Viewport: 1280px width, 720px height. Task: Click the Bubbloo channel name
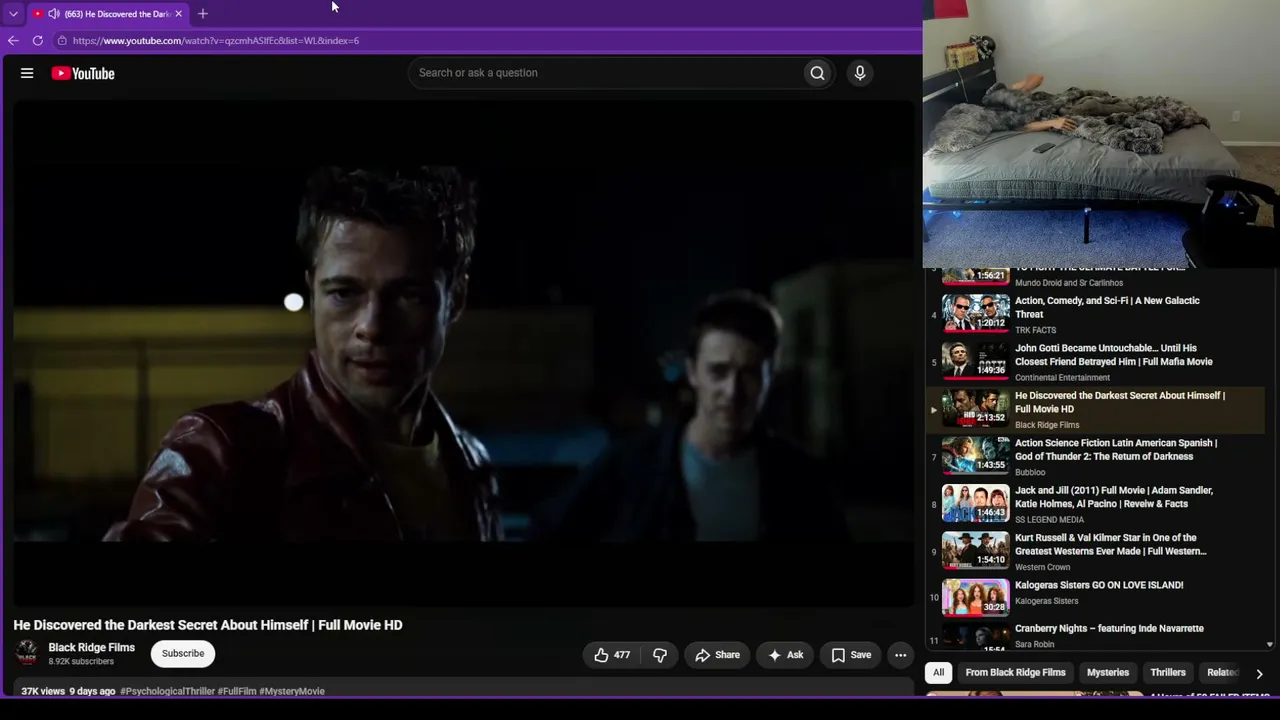(x=1030, y=472)
